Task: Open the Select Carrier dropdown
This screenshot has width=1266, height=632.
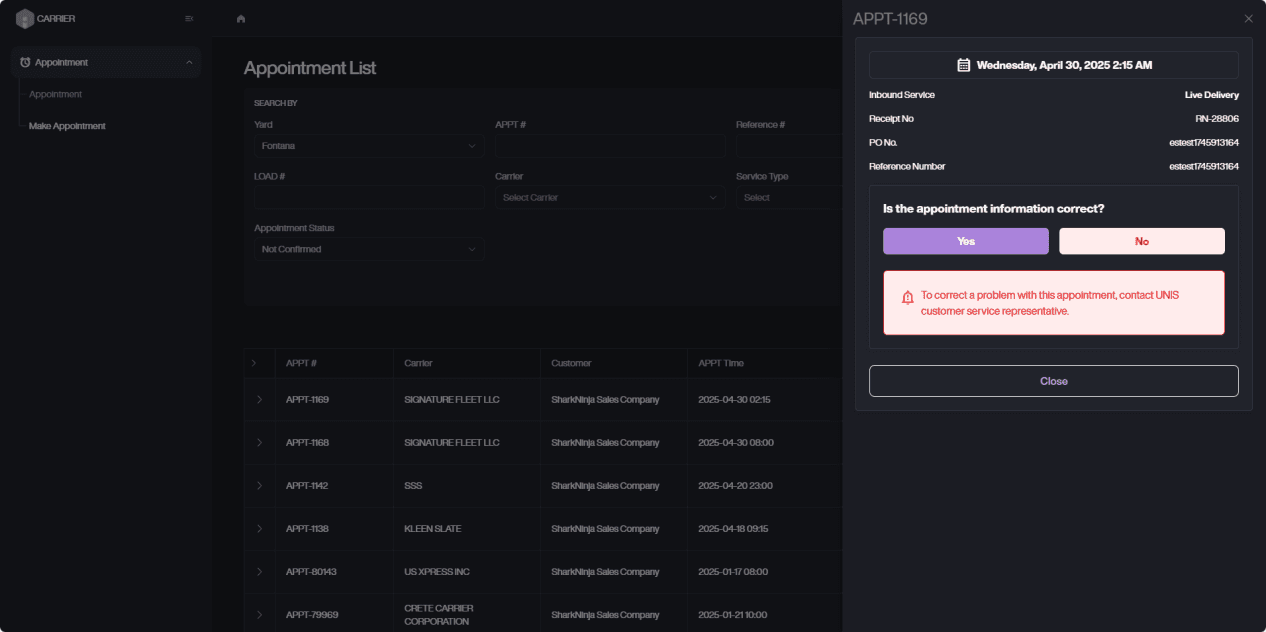Action: 609,198
